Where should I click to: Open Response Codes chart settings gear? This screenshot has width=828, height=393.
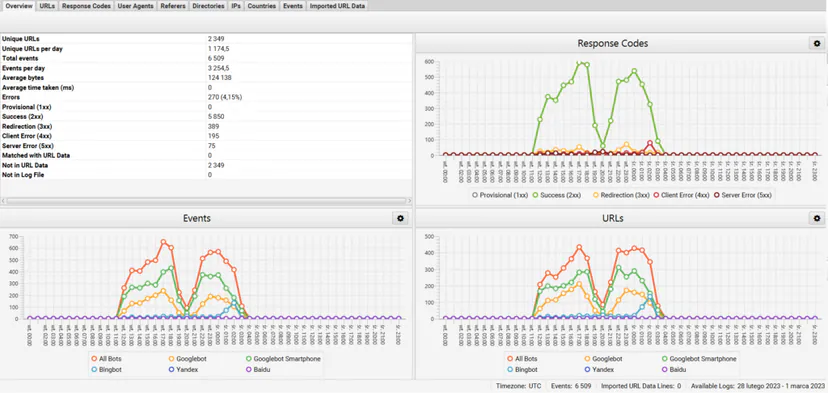click(817, 44)
